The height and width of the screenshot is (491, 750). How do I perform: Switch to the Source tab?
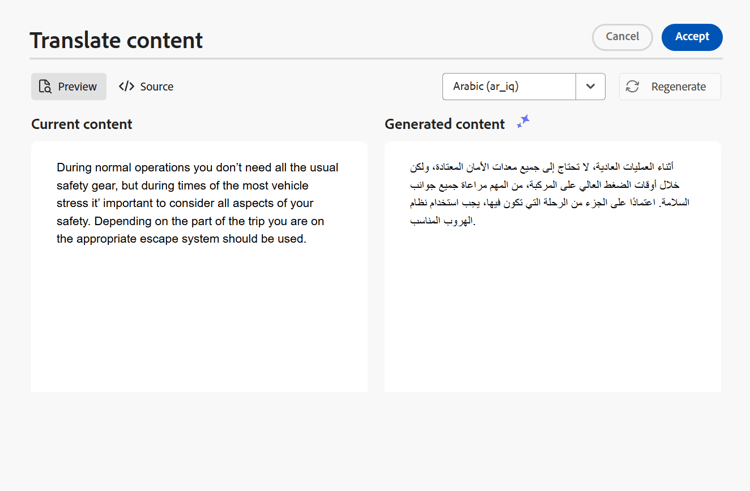[x=146, y=87]
